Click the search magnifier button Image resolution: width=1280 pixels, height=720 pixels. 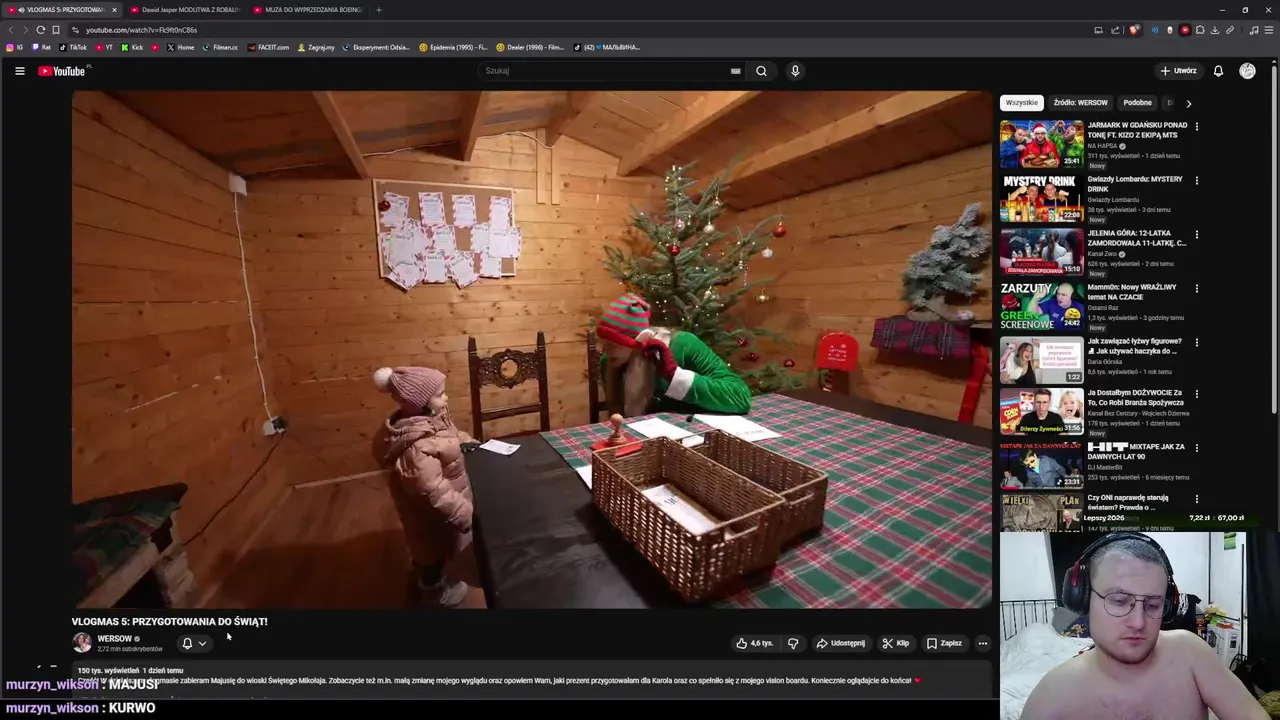(761, 71)
